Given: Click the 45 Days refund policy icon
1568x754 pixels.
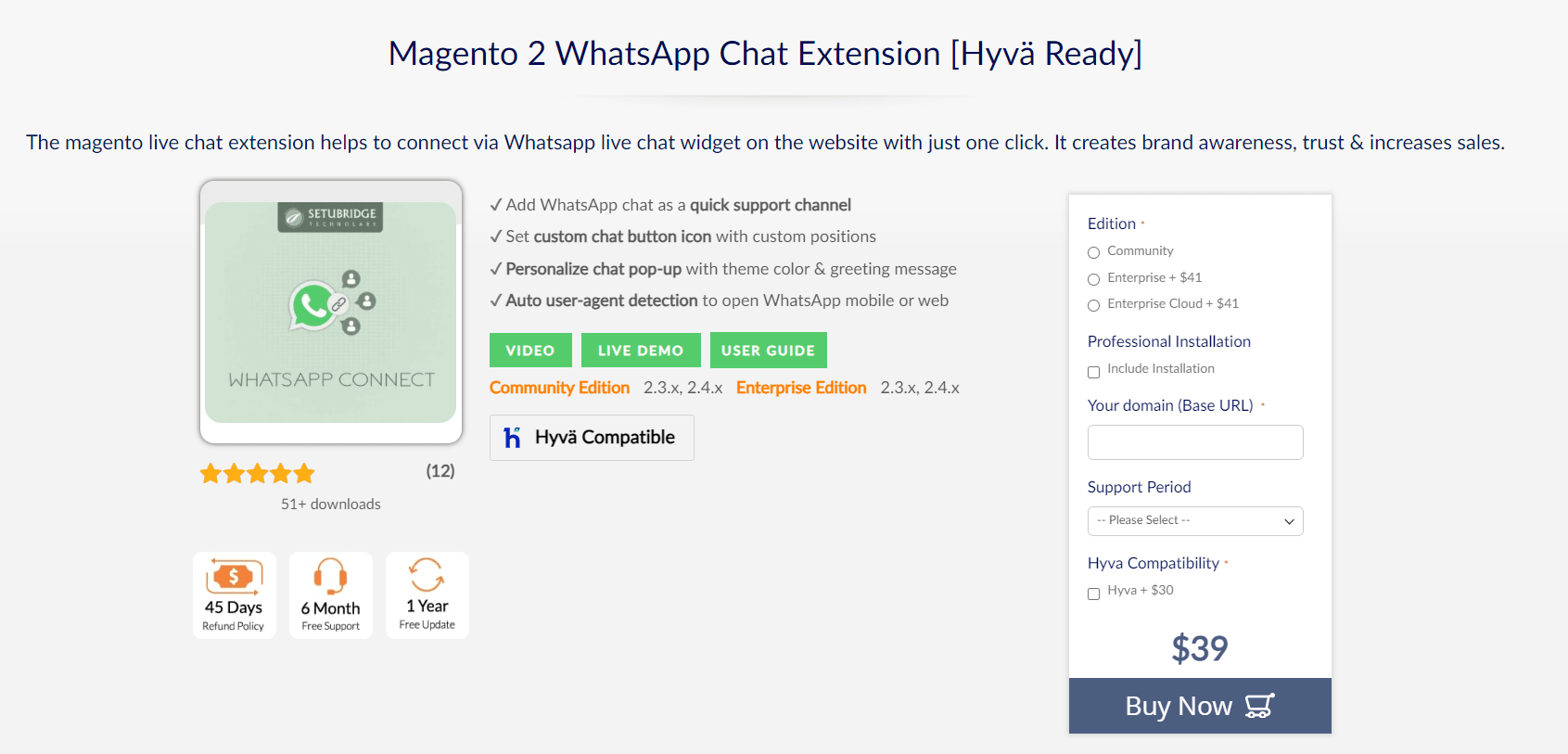Looking at the screenshot, I should 234,576.
